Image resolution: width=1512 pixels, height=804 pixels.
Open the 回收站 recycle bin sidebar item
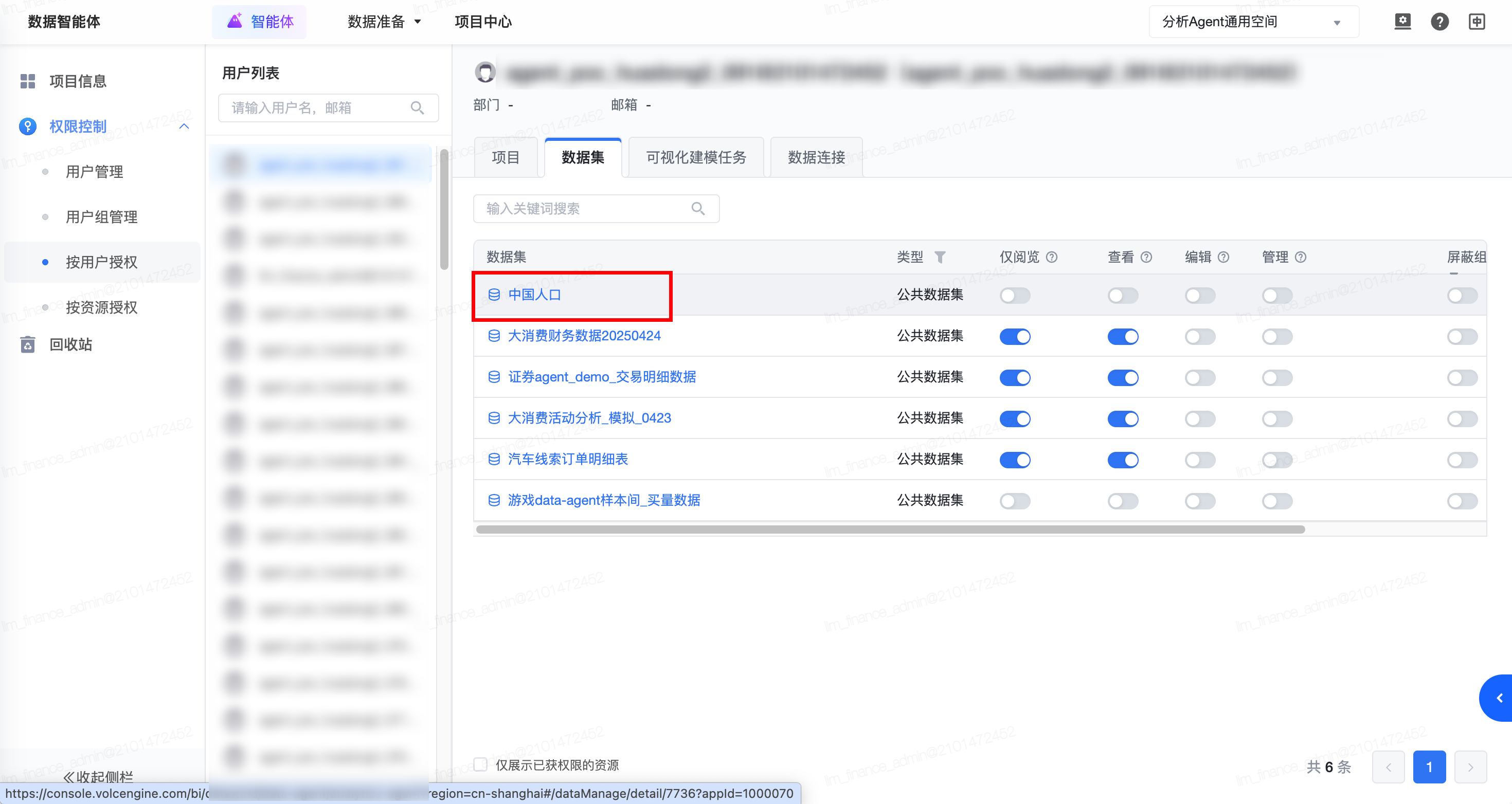click(70, 344)
